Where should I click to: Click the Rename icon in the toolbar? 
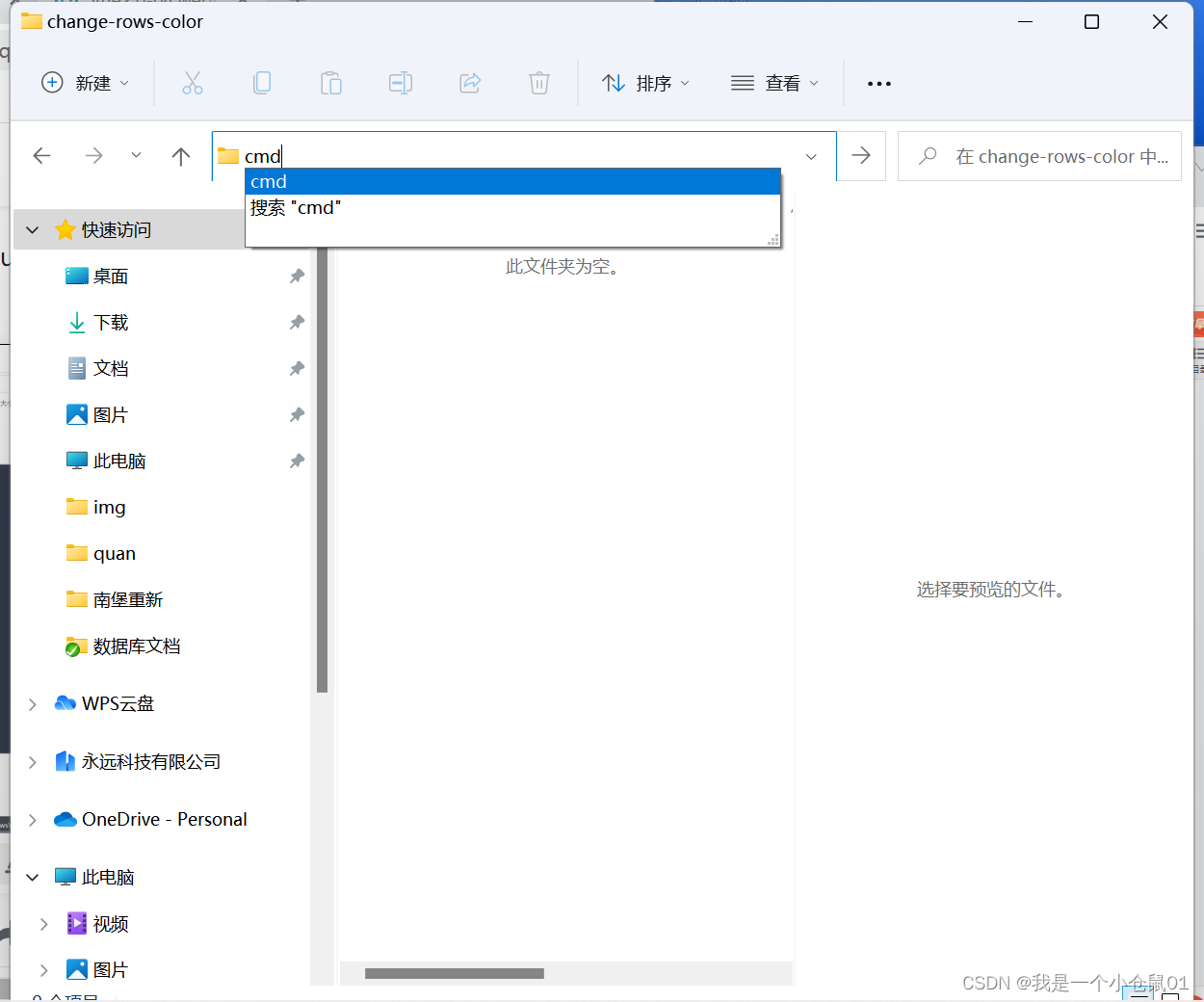click(x=401, y=83)
